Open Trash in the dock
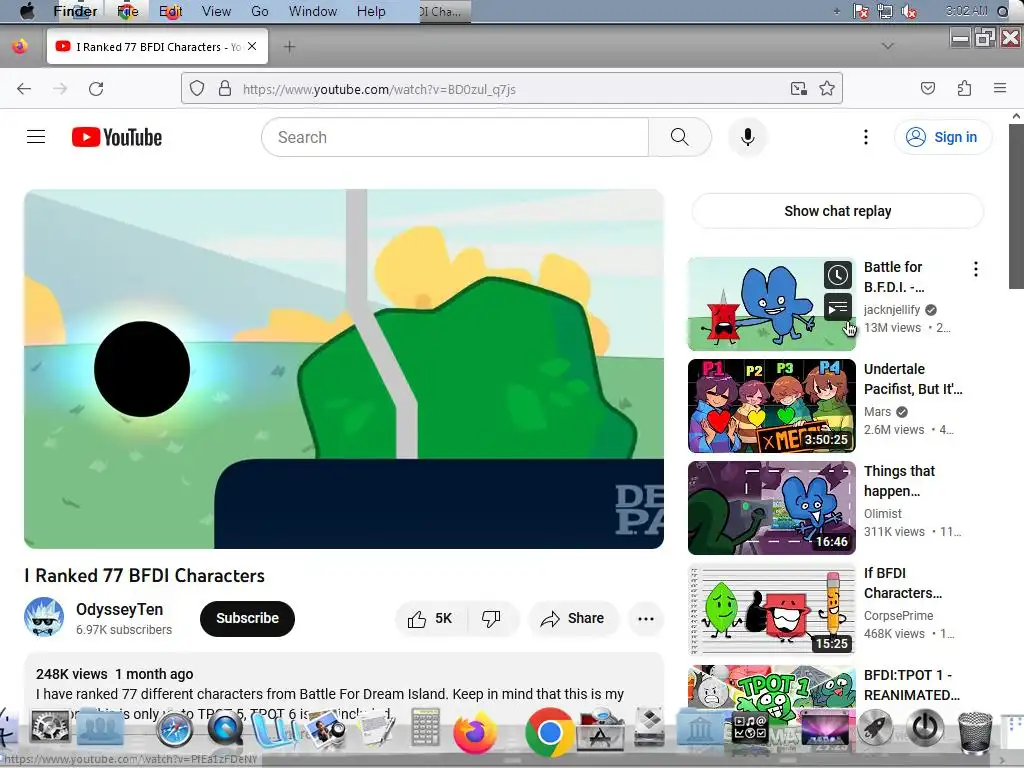 click(974, 733)
